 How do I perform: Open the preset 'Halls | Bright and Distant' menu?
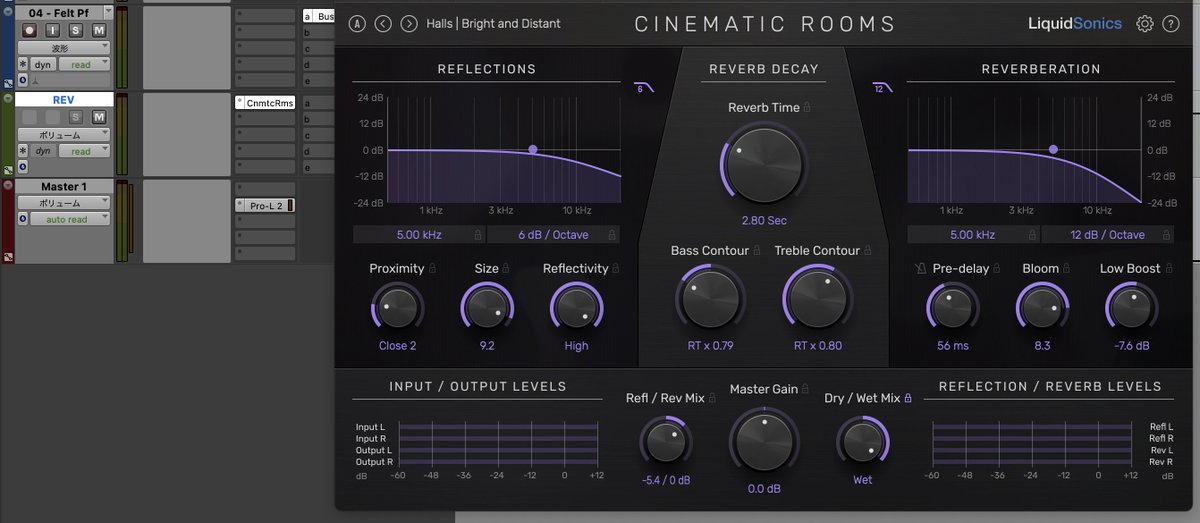tap(493, 23)
